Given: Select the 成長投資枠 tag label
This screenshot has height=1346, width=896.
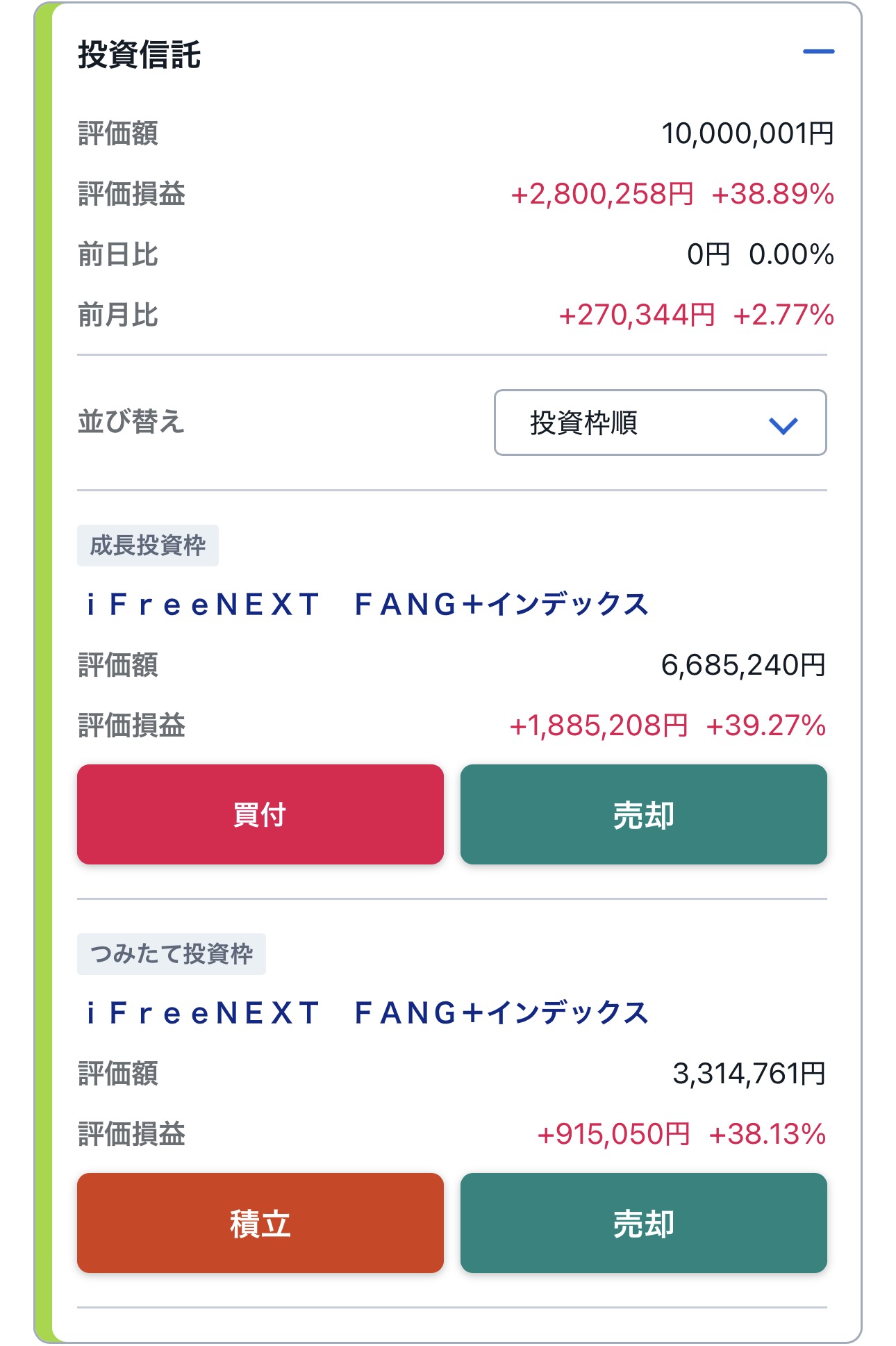Looking at the screenshot, I should pos(148,545).
